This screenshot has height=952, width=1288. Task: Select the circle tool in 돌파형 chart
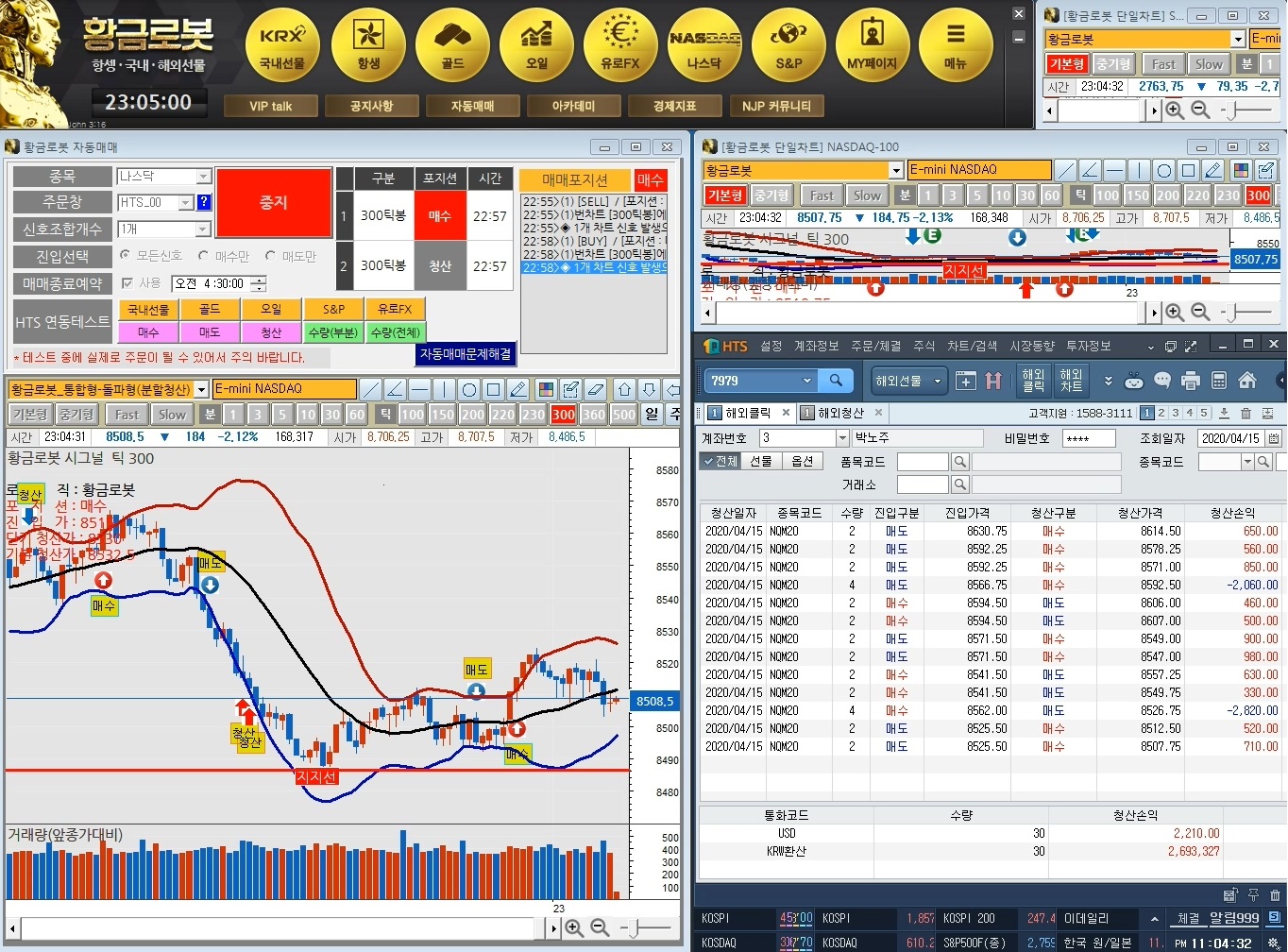[469, 389]
